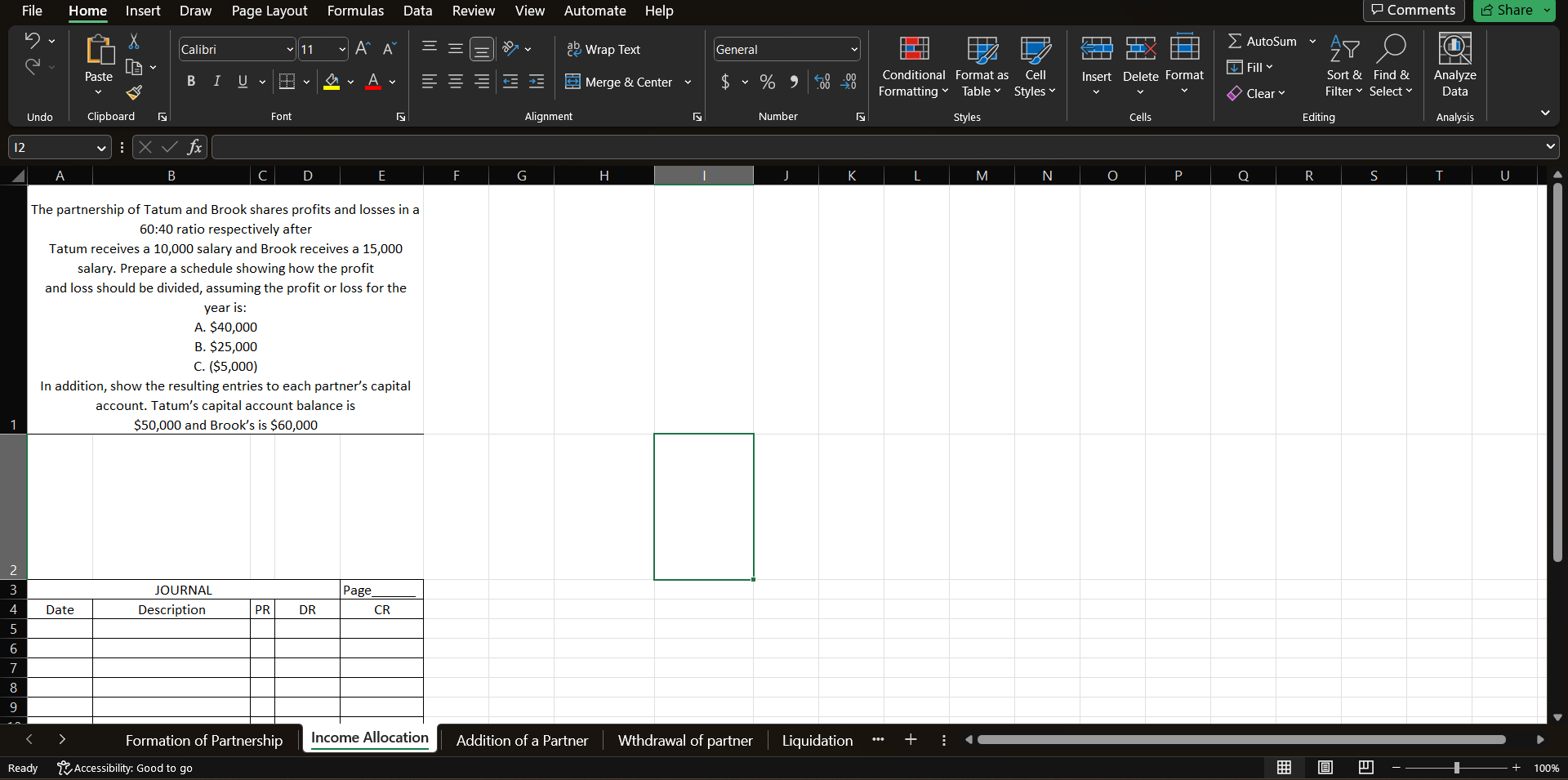Screen dimensions: 1568x780
Task: Apply borders with the Borders icon
Action: (287, 82)
